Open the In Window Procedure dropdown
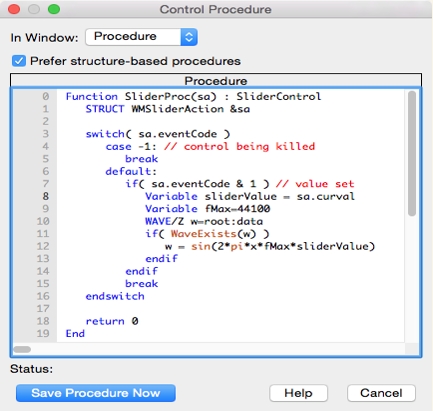The width and height of the screenshot is (433, 411). [x=141, y=37]
